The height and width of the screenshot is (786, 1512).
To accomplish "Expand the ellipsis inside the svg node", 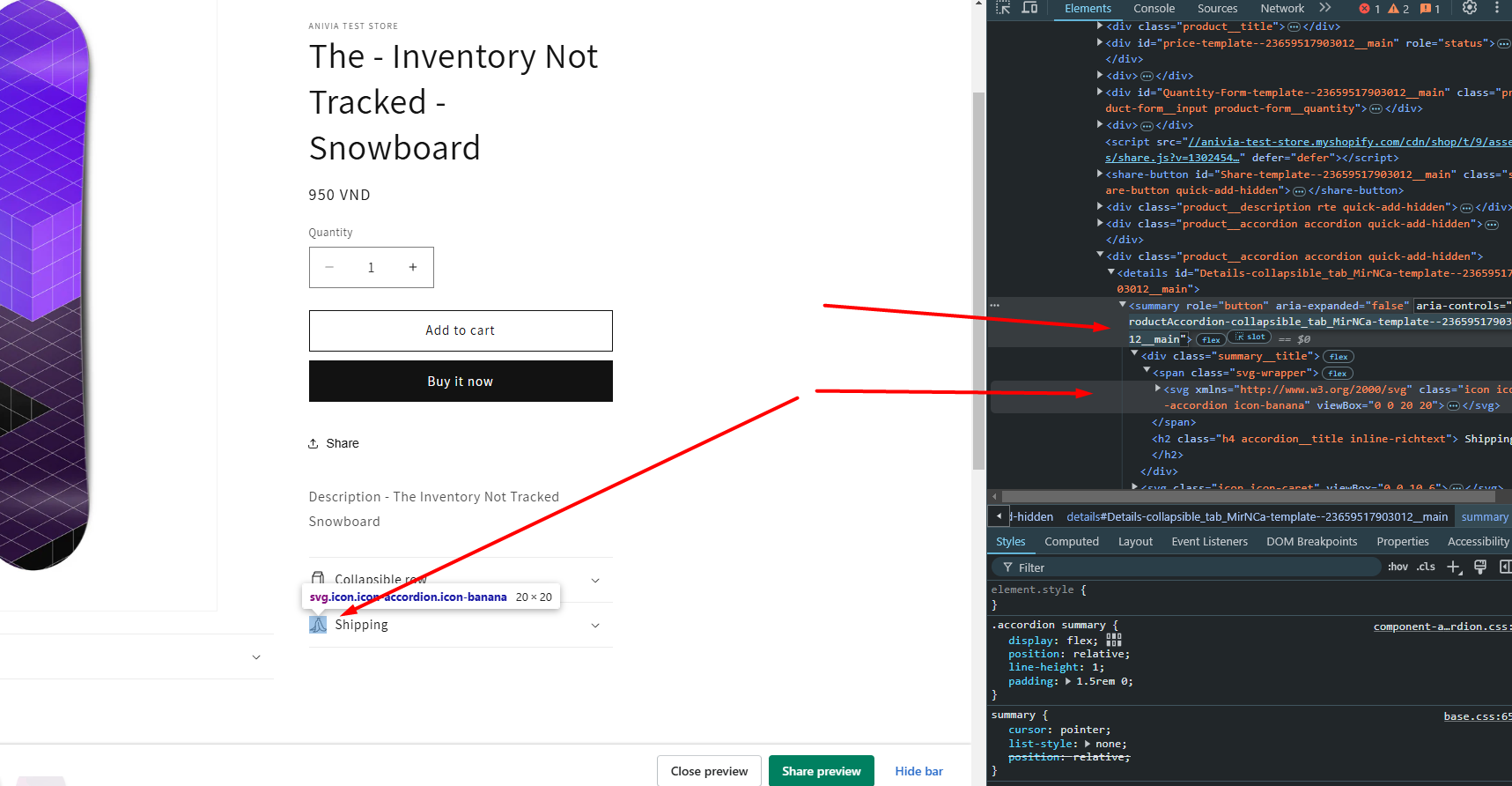I will point(1453,405).
